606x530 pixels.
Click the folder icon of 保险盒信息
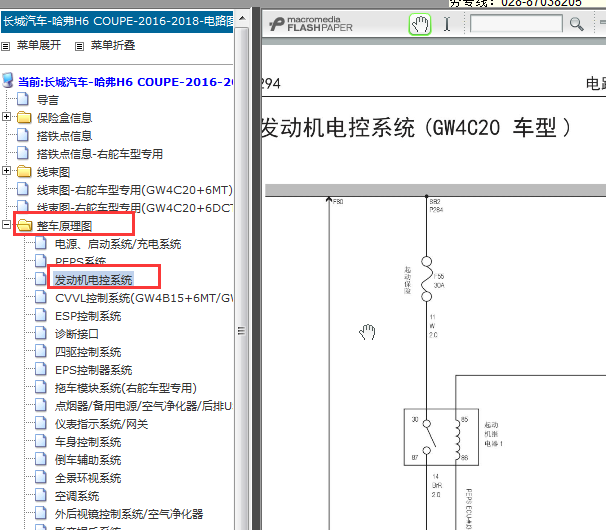pyautogui.click(x=24, y=117)
